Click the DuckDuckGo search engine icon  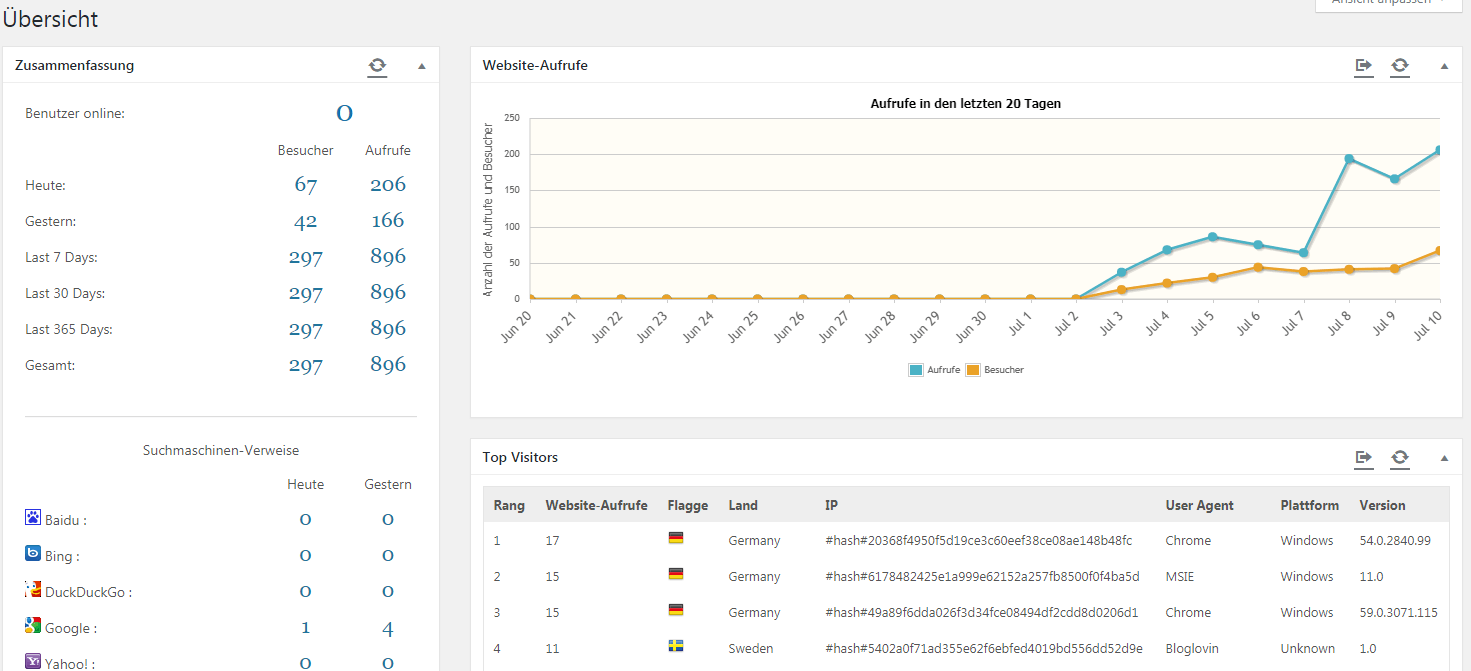click(x=33, y=590)
